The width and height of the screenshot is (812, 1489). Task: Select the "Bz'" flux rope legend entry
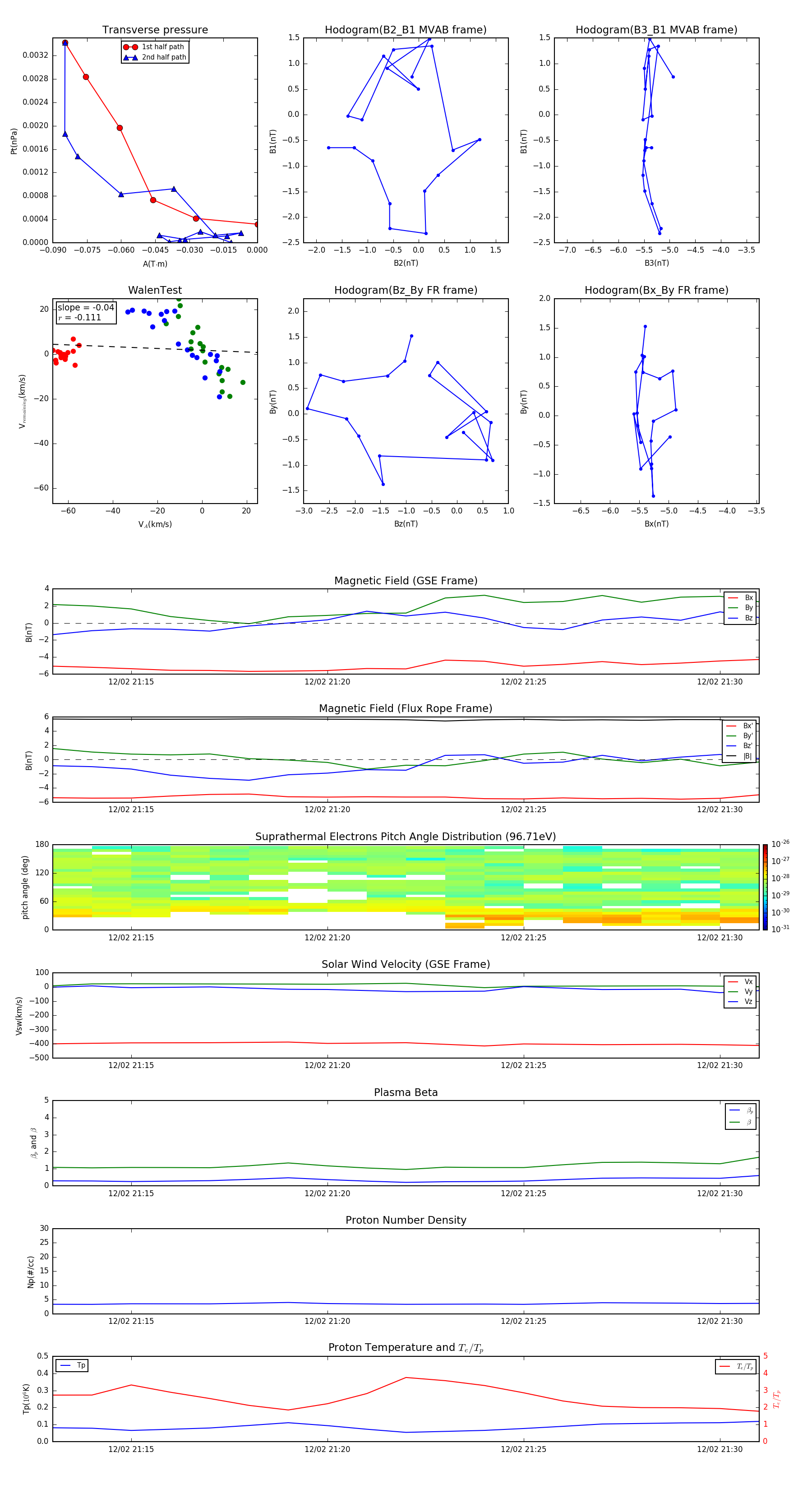740,746
